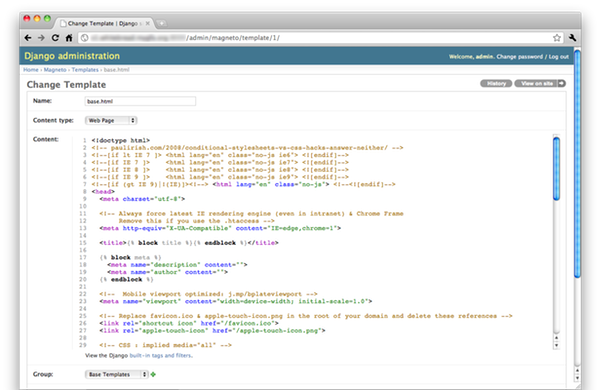This screenshot has height=390, width=600.
Task: Click apple-touch-icon link line 27
Action: (x=212, y=331)
